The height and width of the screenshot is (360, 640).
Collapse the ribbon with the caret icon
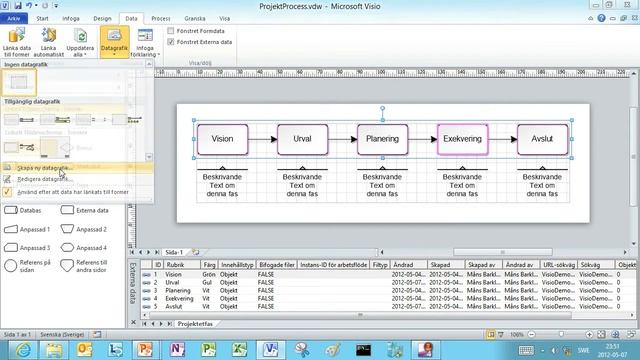click(x=591, y=18)
